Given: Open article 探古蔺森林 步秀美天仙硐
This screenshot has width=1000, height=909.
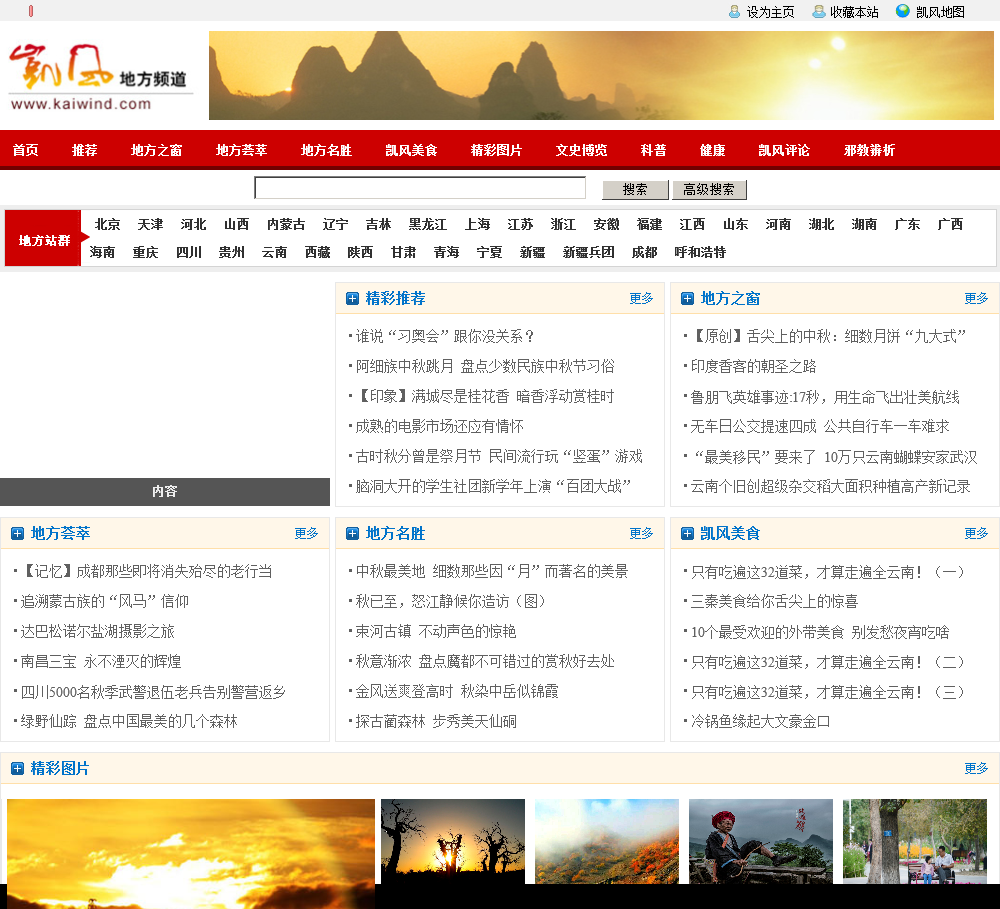Looking at the screenshot, I should click(x=436, y=722).
